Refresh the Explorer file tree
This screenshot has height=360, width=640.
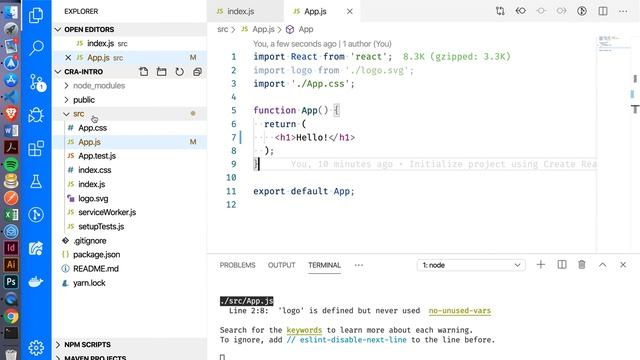[x=180, y=72]
